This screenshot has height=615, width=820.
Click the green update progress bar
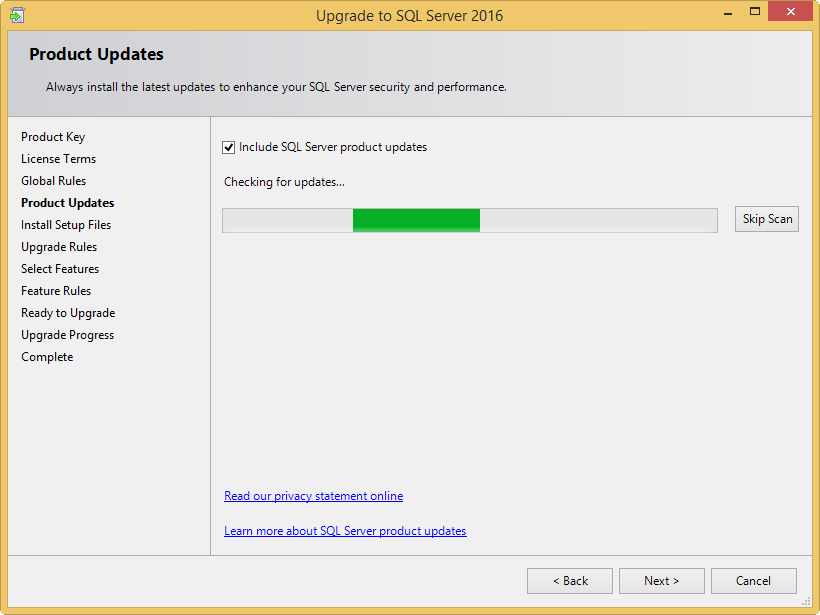(416, 220)
